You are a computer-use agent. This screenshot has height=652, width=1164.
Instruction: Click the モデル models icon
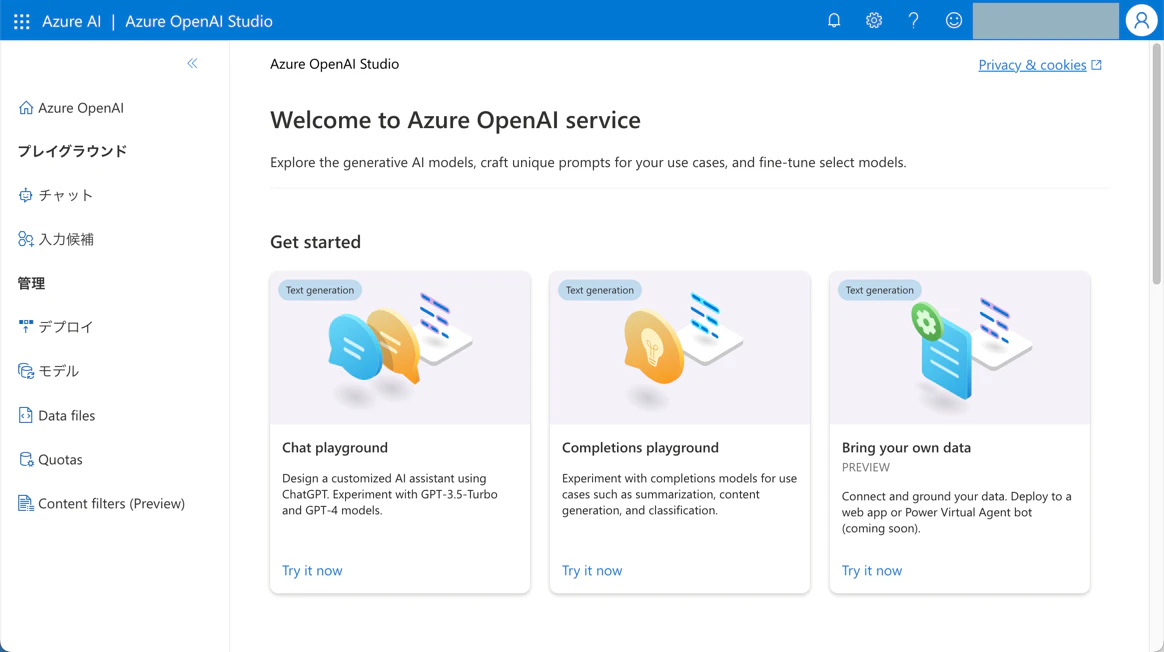[26, 371]
